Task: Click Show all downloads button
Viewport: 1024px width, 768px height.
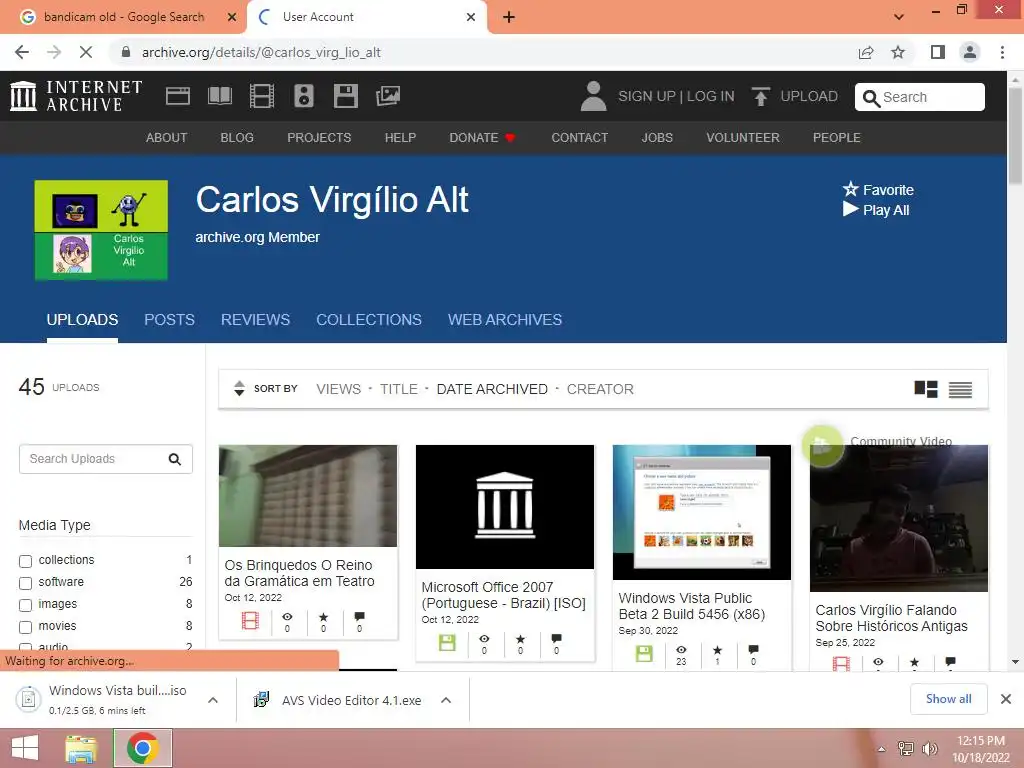Action: click(948, 699)
